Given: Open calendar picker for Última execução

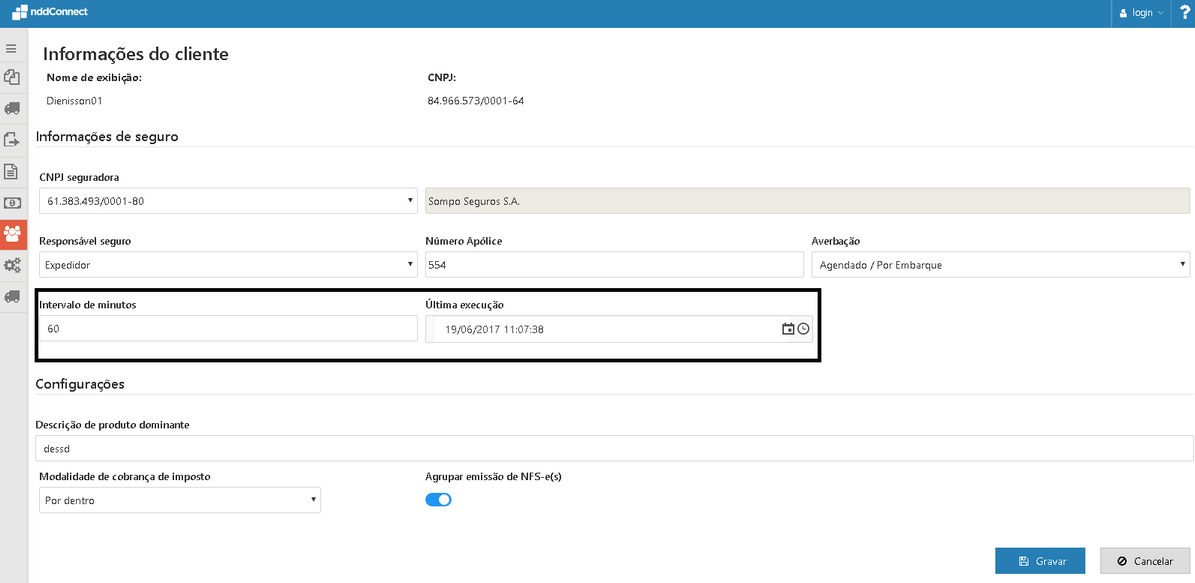Looking at the screenshot, I should click(x=788, y=329).
